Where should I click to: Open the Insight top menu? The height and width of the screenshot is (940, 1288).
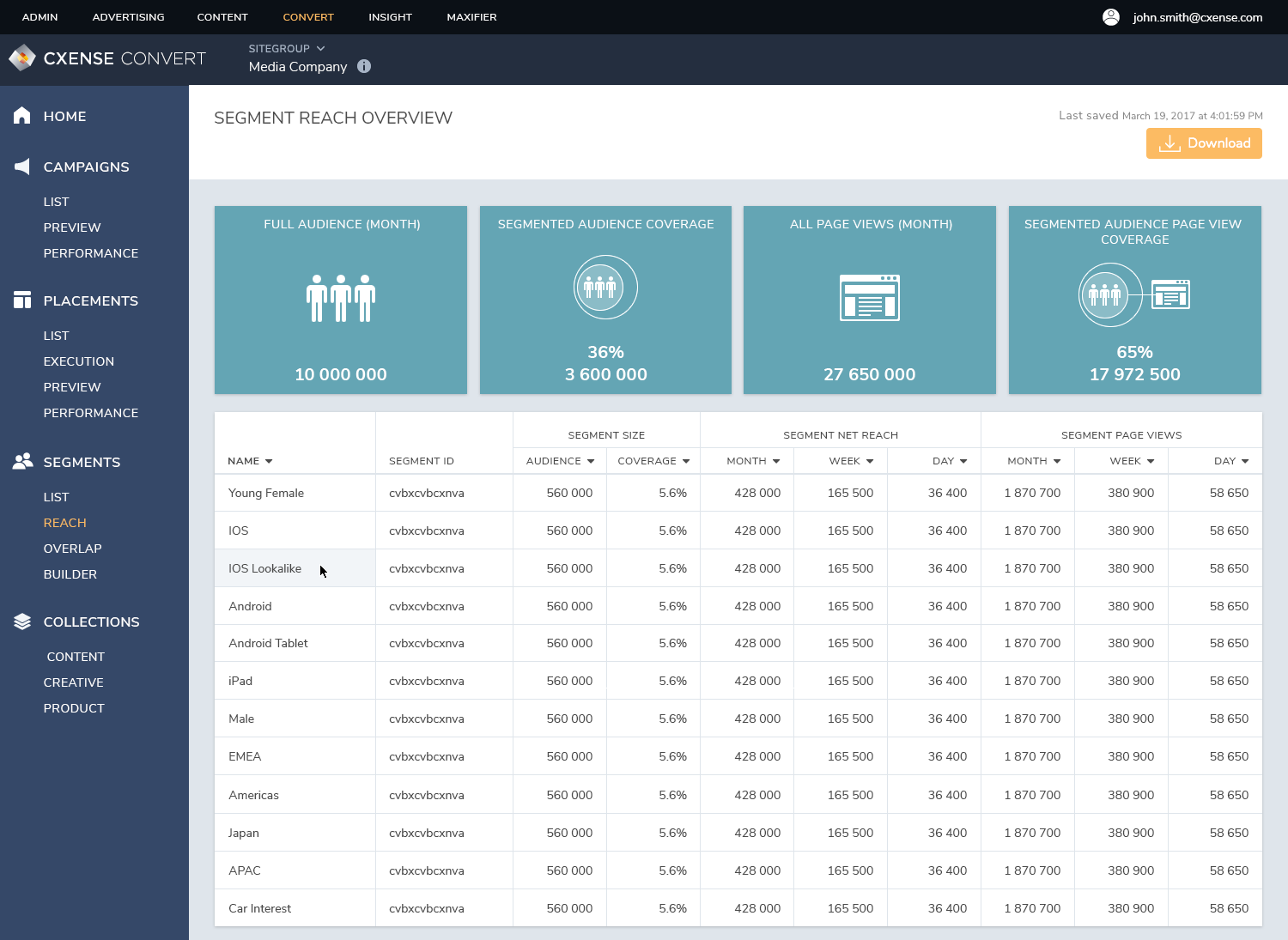point(390,17)
